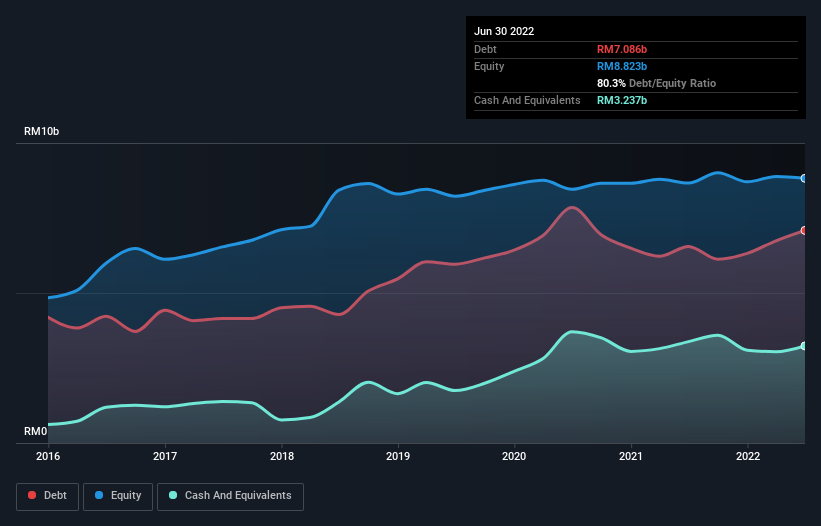Click the RM7.086b debt value
Screen dimensions: 821x526
[x=622, y=49]
